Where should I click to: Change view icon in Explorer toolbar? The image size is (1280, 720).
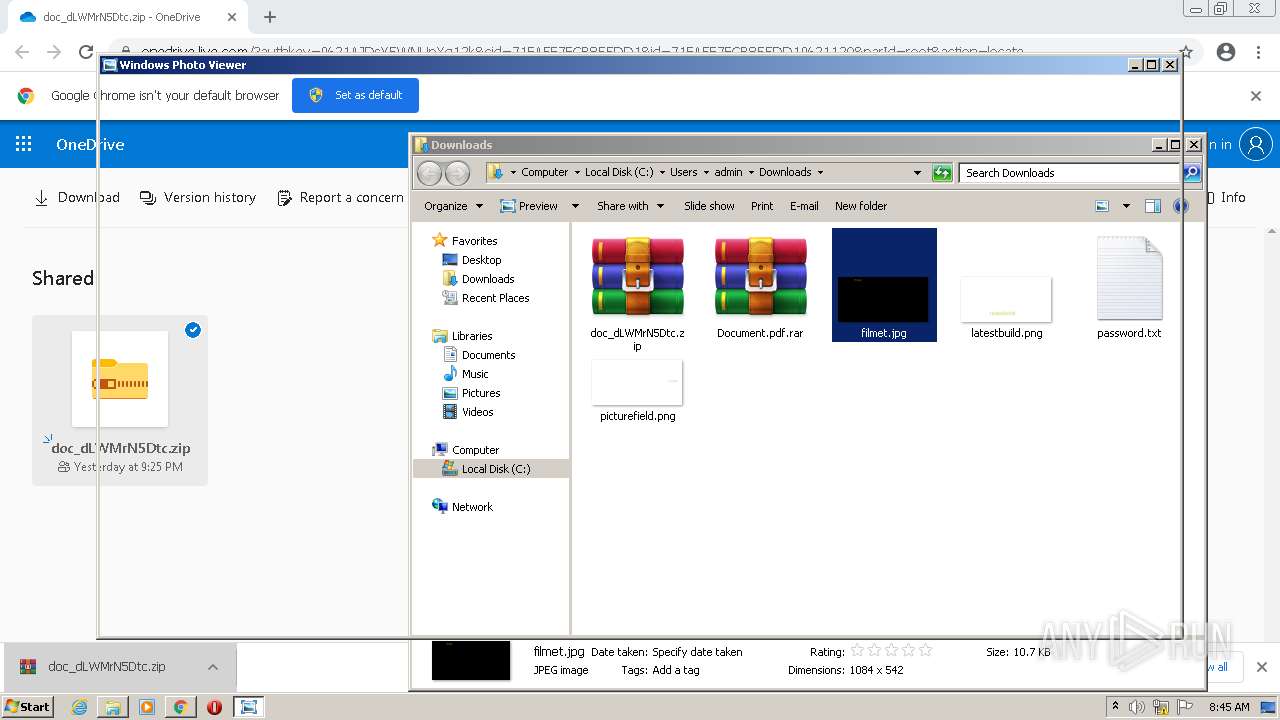pos(1102,206)
